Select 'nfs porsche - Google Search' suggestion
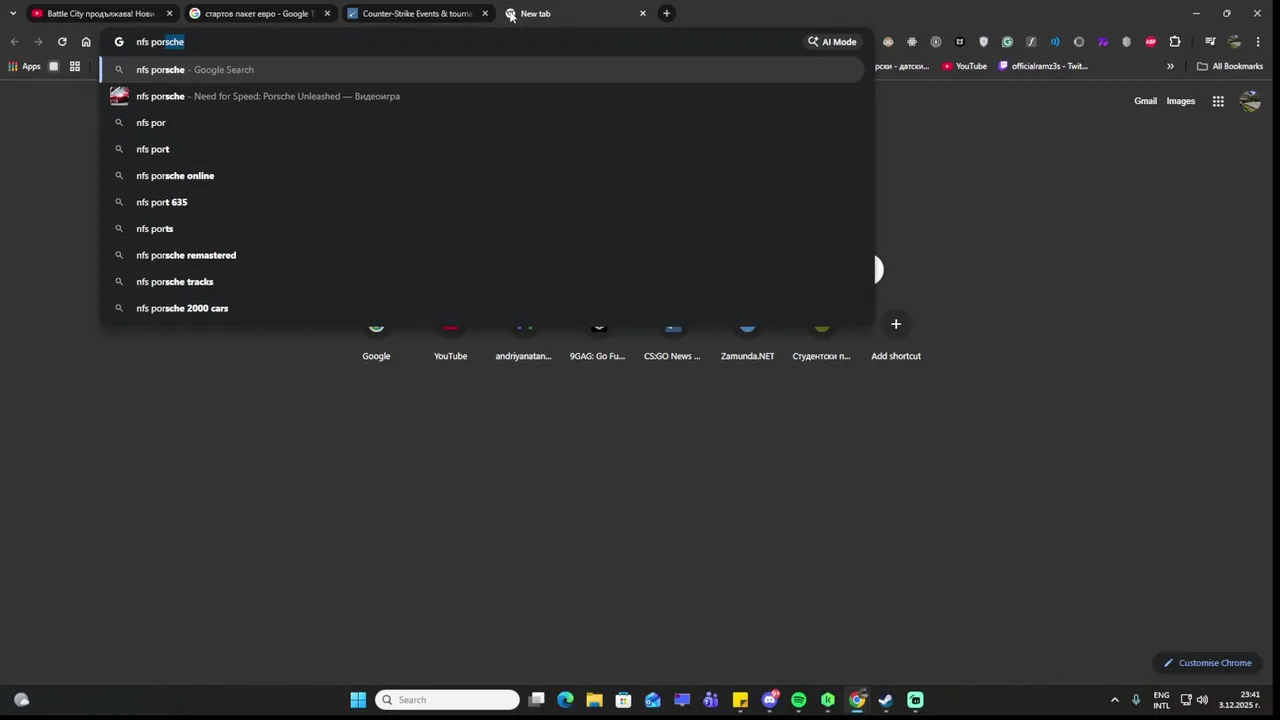 coord(482,70)
